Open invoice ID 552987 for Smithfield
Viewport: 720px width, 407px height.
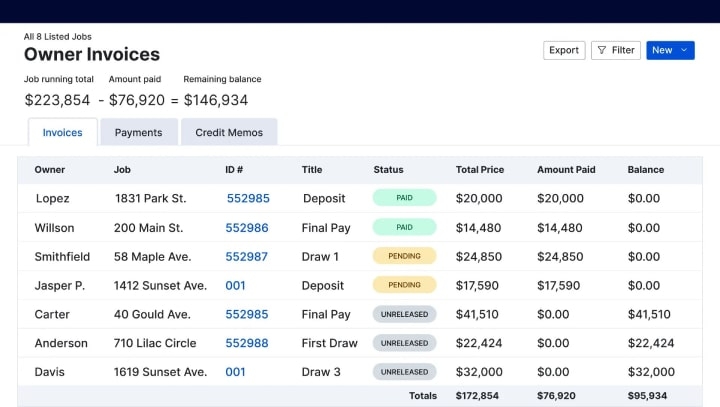[x=247, y=257]
